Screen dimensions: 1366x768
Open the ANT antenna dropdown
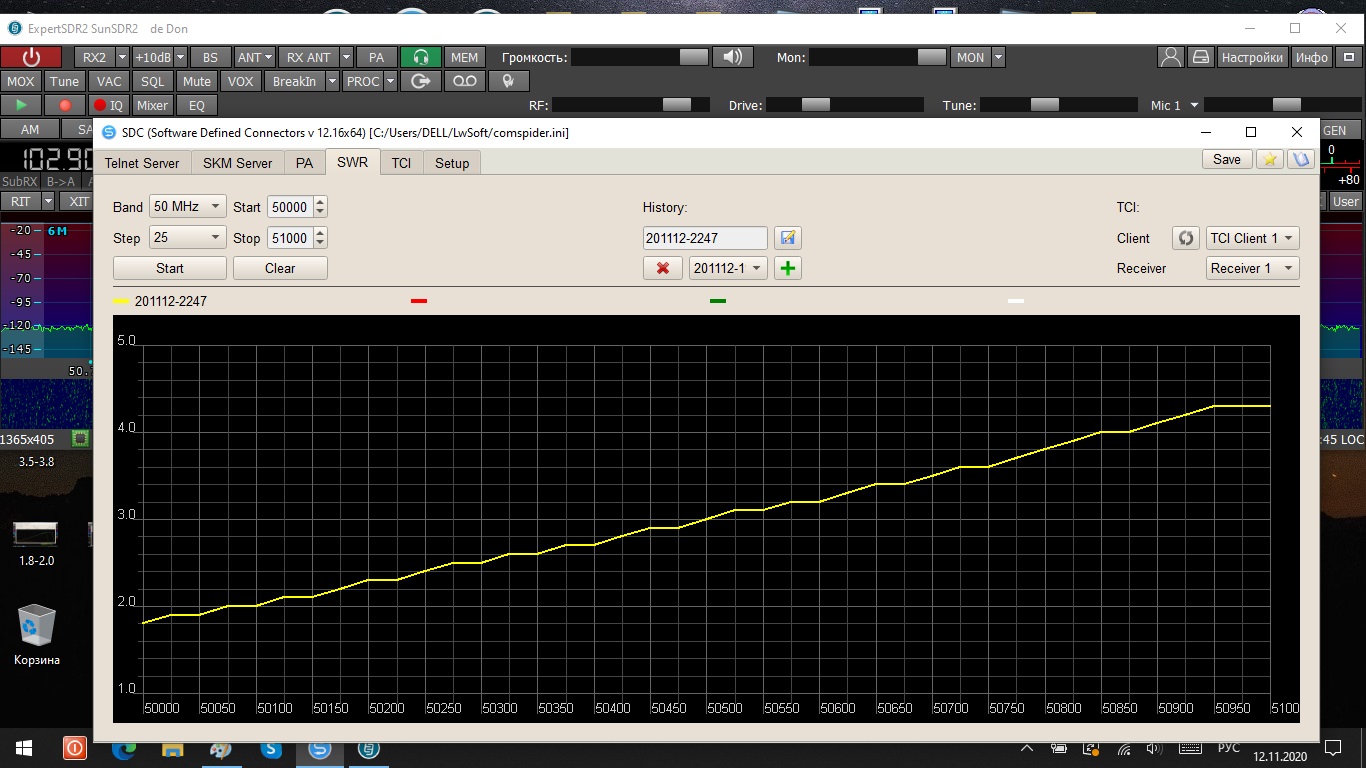(254, 57)
